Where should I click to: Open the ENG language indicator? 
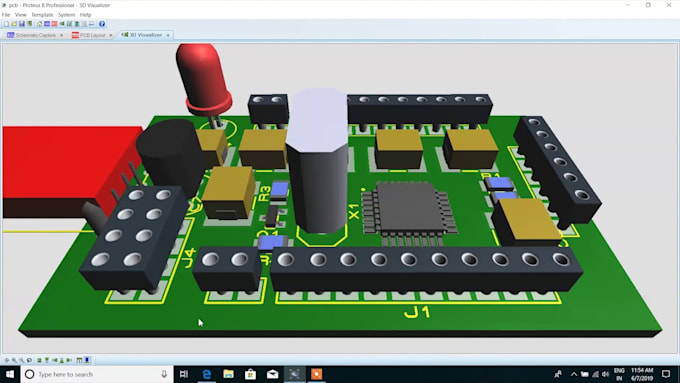(619, 374)
